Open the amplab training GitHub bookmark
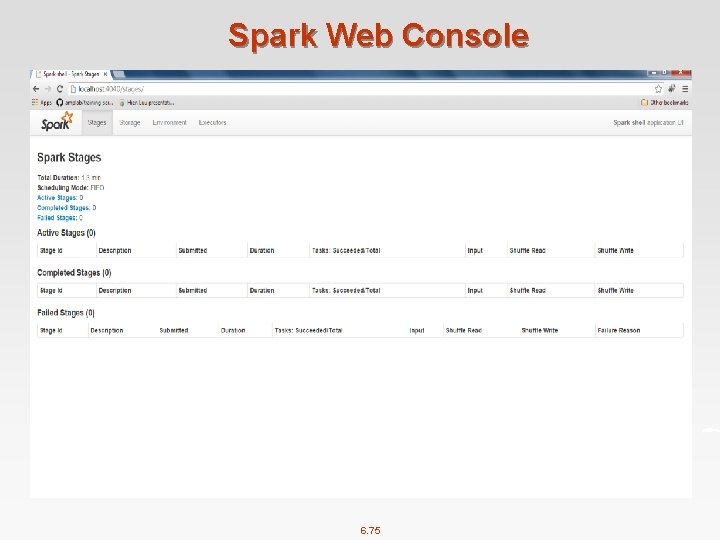Image resolution: width=720 pixels, height=540 pixels. tap(84, 103)
